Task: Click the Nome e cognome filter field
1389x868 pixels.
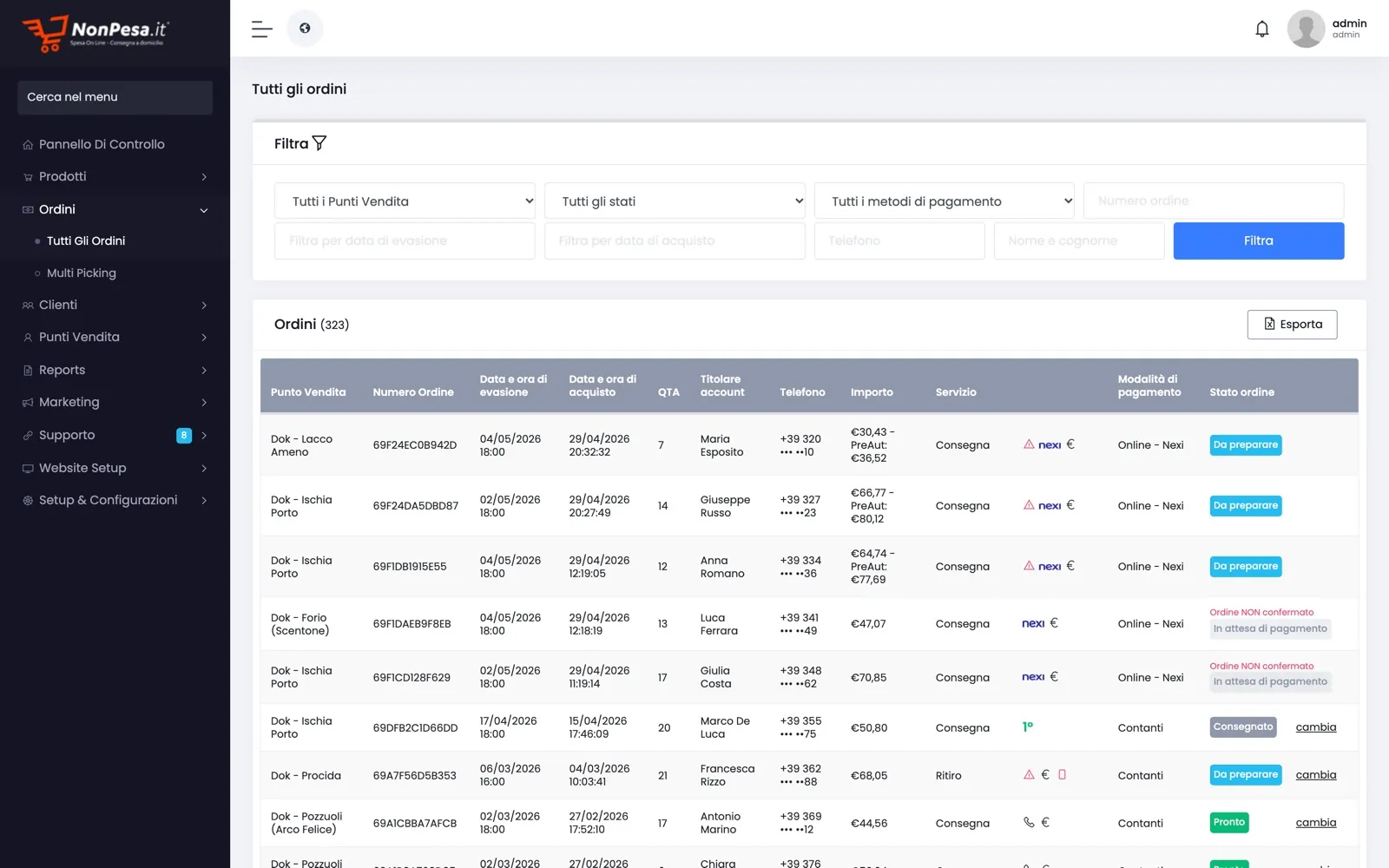Action: pos(1079,240)
